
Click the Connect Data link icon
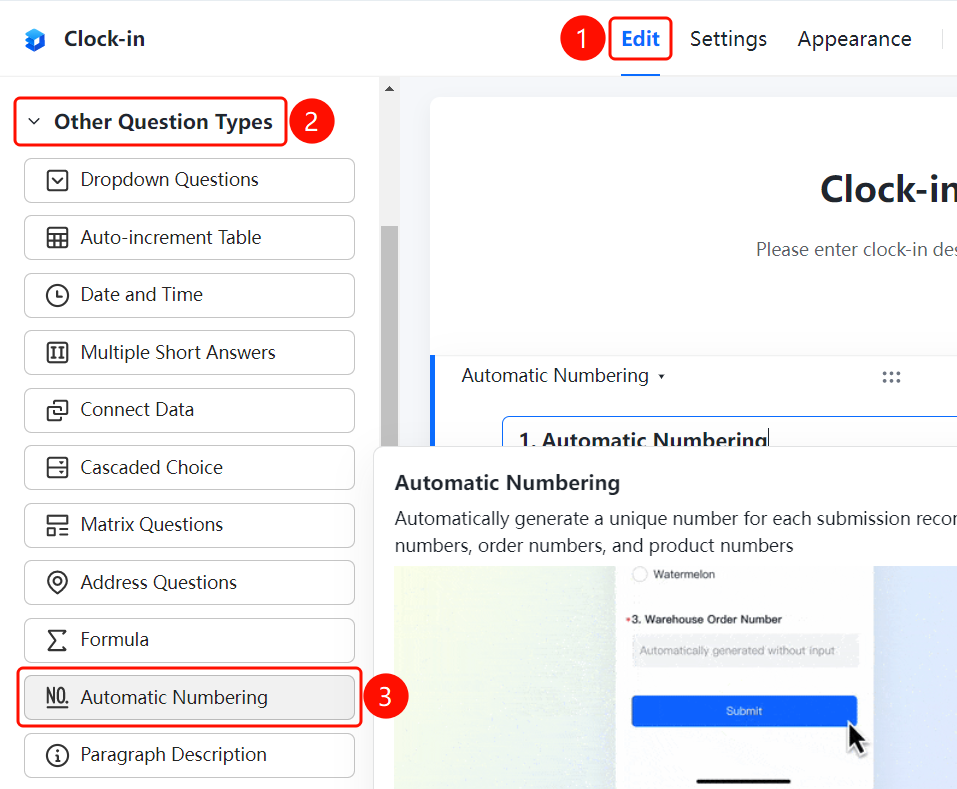click(57, 410)
